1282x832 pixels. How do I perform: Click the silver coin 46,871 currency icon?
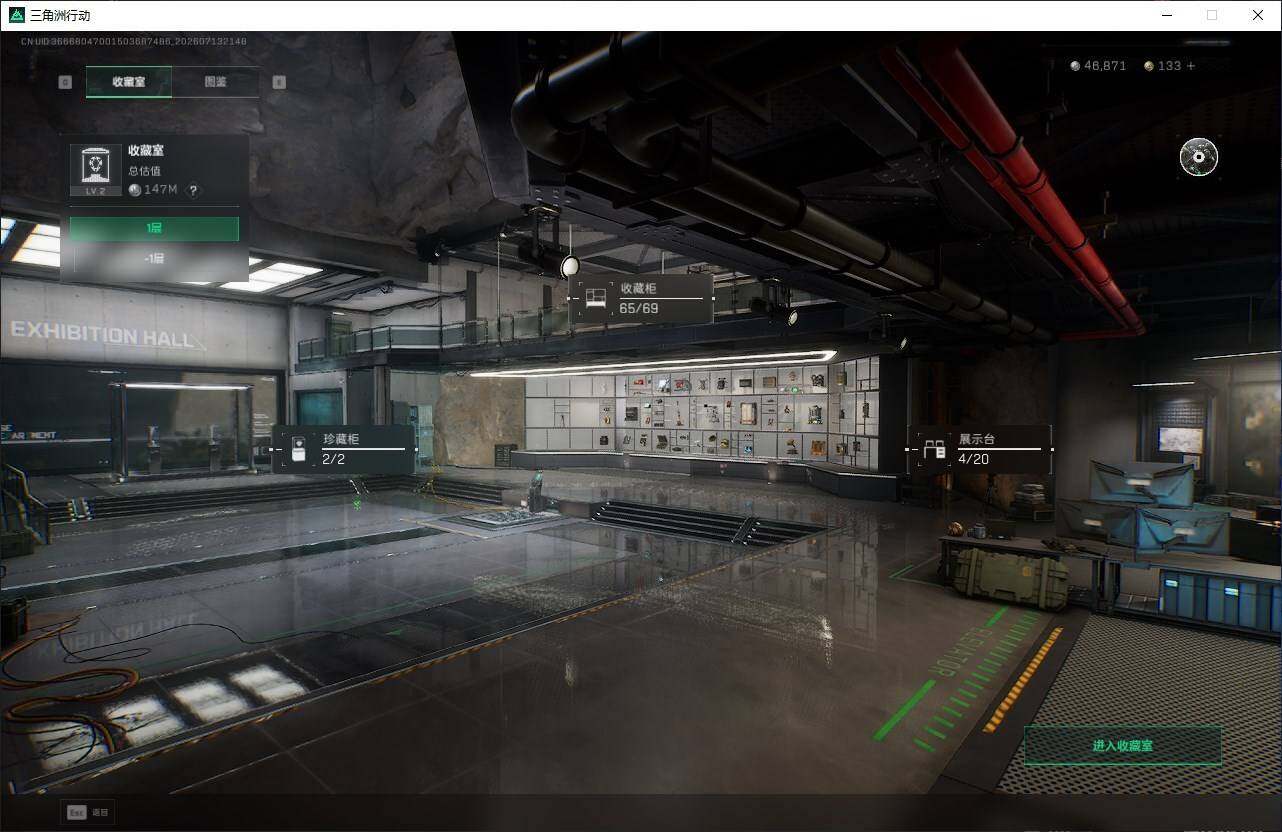pos(1075,66)
